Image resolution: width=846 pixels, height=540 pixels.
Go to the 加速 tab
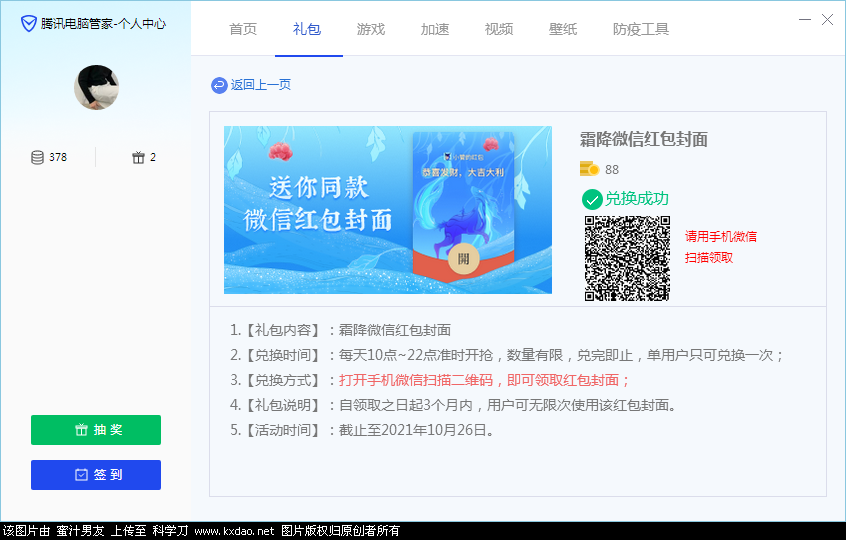(x=435, y=29)
